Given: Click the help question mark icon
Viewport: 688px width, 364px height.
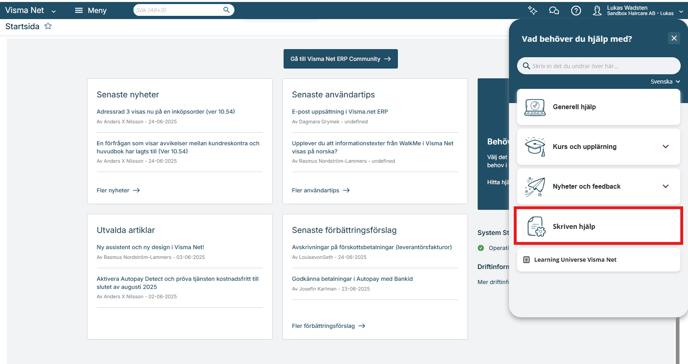Looking at the screenshot, I should (576, 11).
